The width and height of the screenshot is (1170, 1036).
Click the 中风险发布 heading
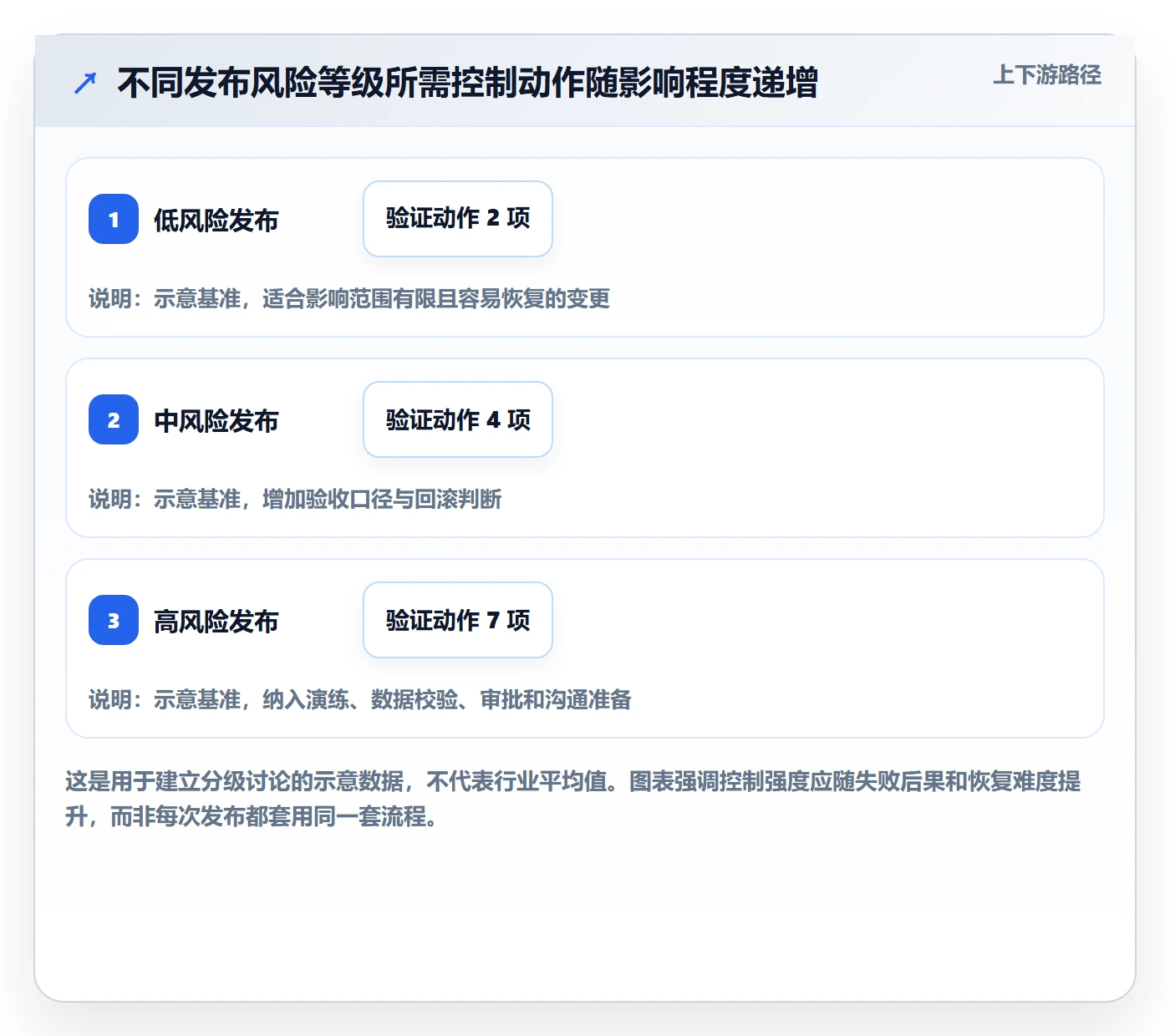tap(216, 421)
